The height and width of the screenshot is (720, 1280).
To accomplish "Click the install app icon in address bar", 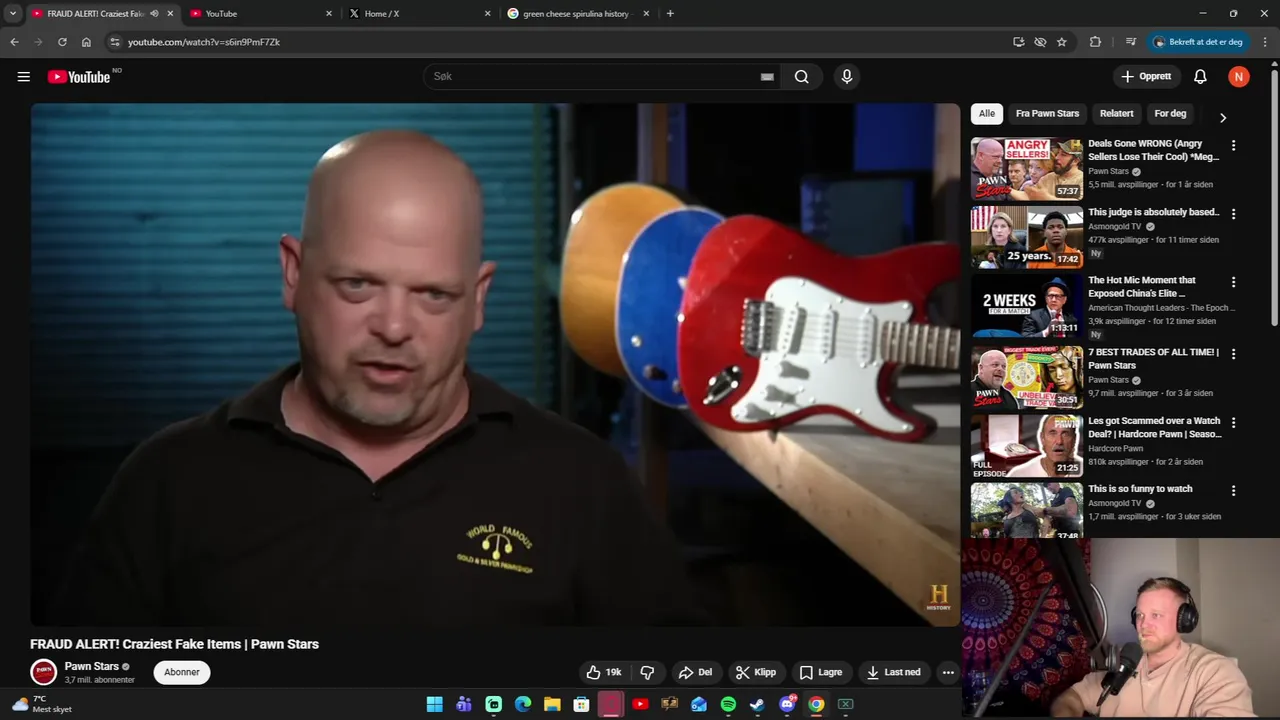I will coord(1018,42).
